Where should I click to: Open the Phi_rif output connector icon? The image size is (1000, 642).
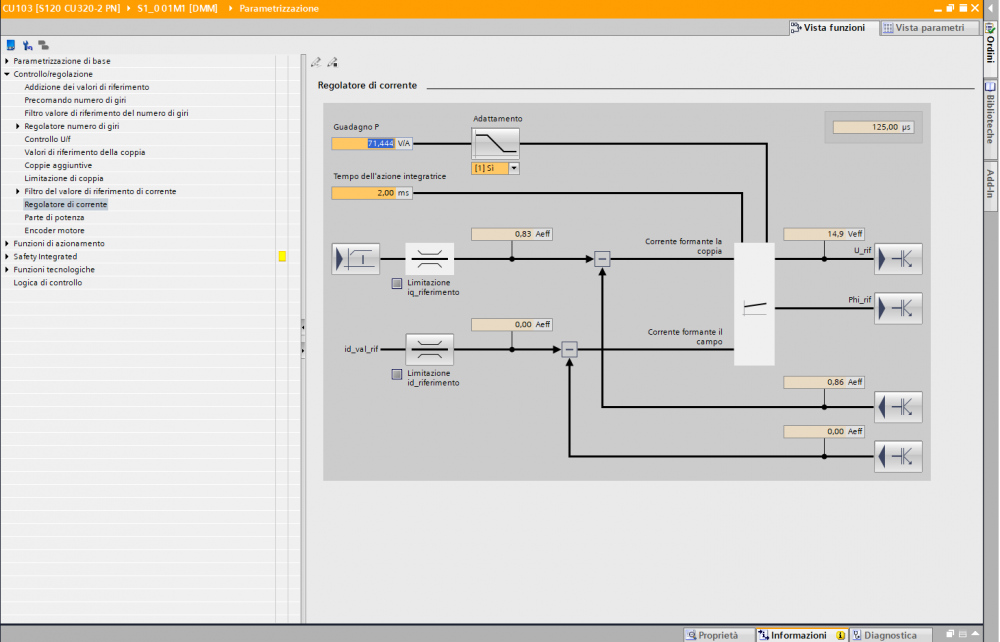pyautogui.click(x=898, y=309)
